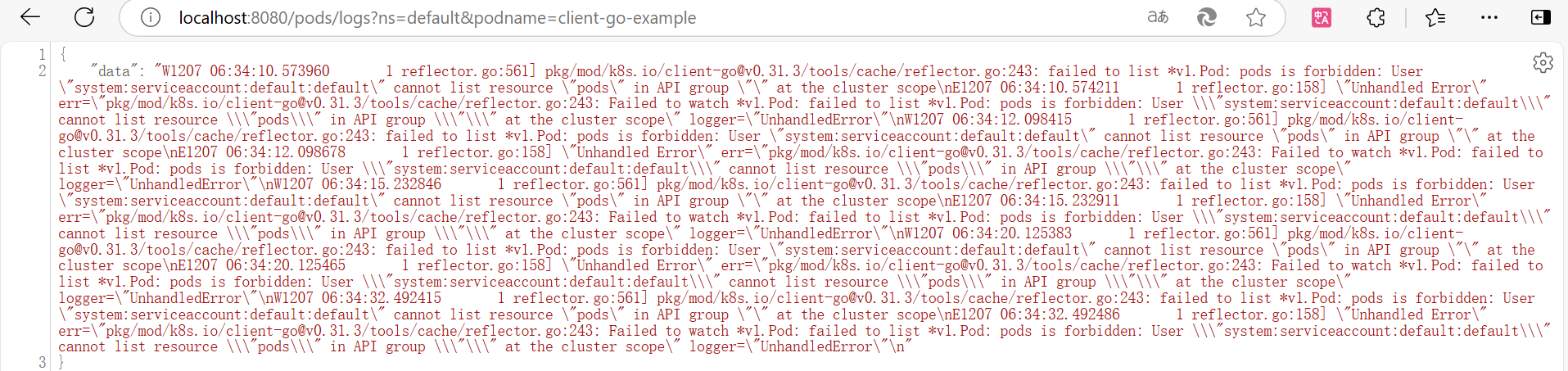
Task: Open the Settings and more menu
Action: pos(1489,17)
